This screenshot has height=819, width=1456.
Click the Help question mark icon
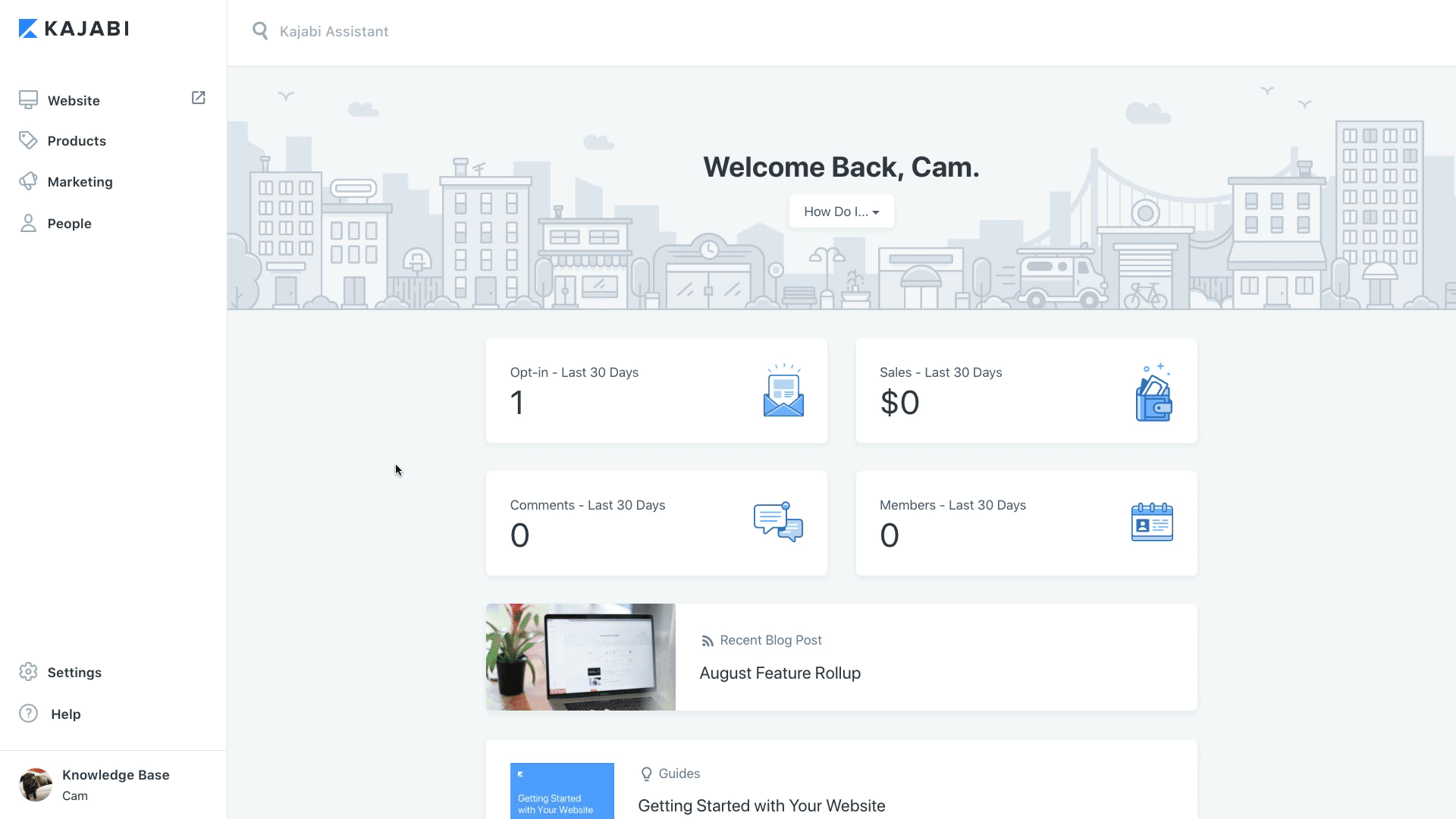coord(28,714)
